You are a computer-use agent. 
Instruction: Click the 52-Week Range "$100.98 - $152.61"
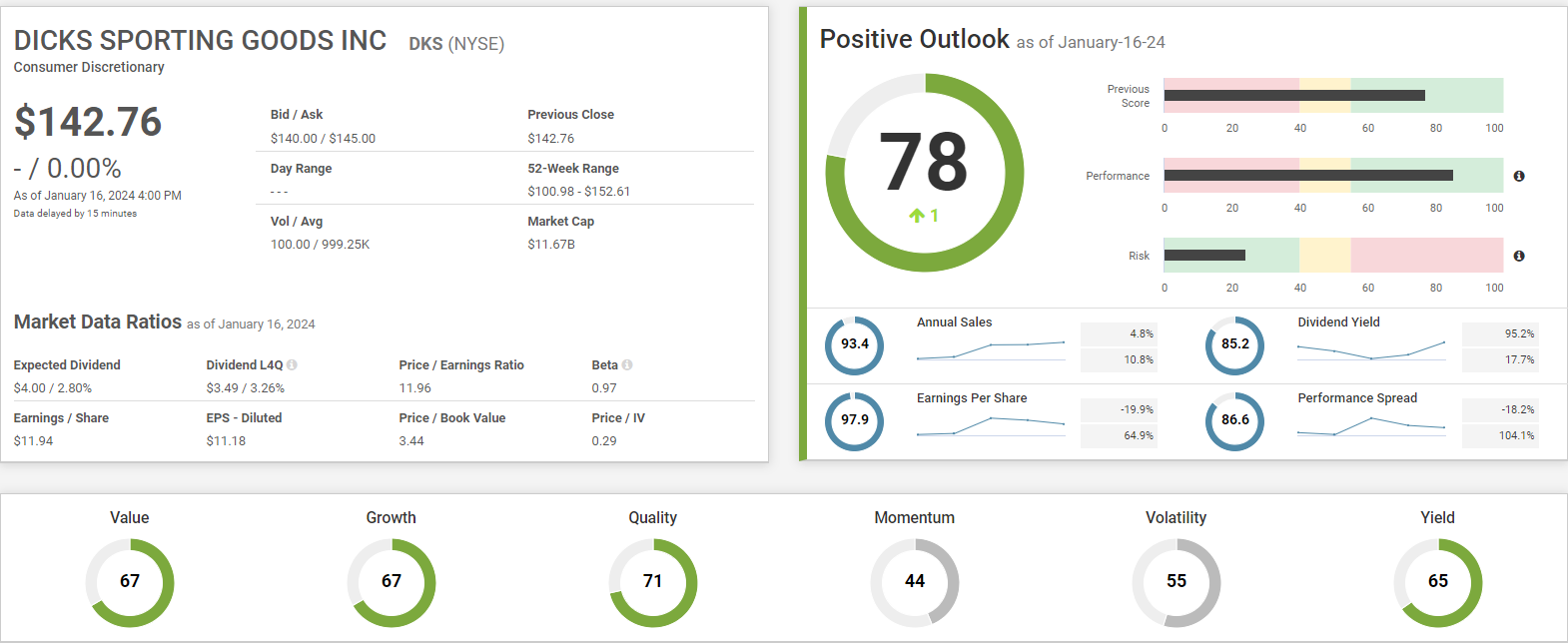[579, 192]
